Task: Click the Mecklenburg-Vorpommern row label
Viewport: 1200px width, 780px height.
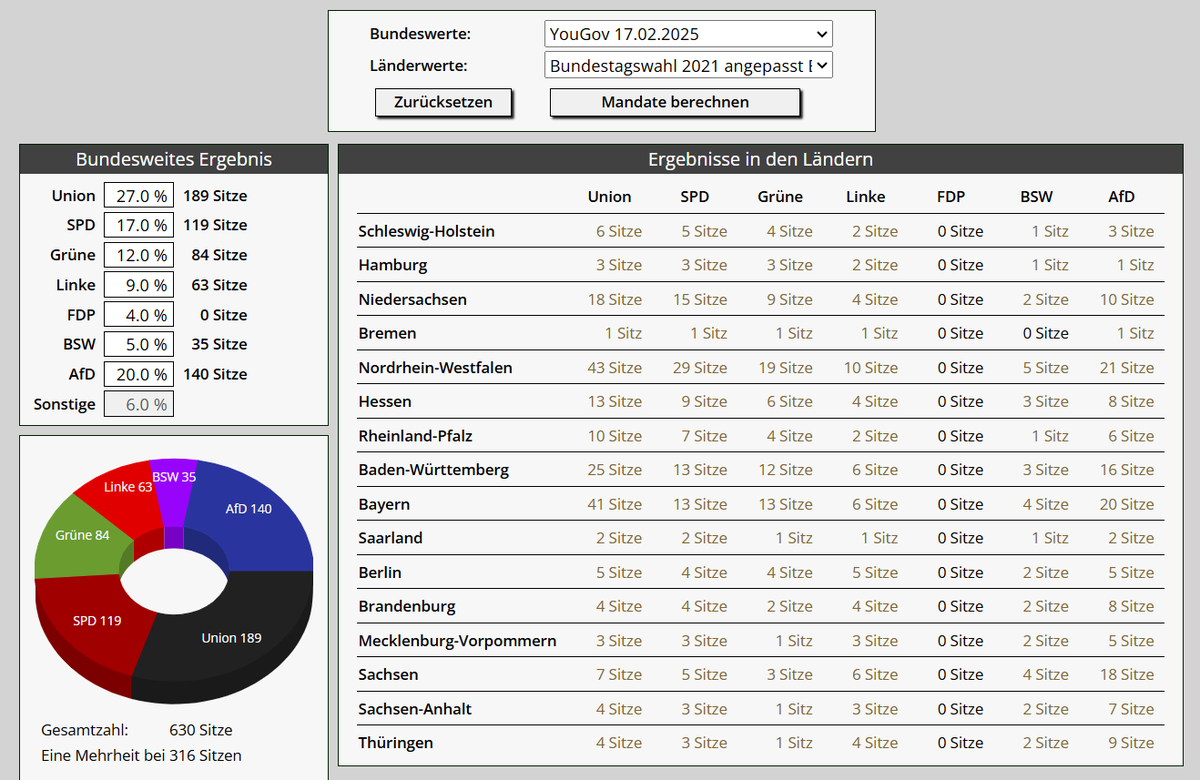Action: (457, 640)
